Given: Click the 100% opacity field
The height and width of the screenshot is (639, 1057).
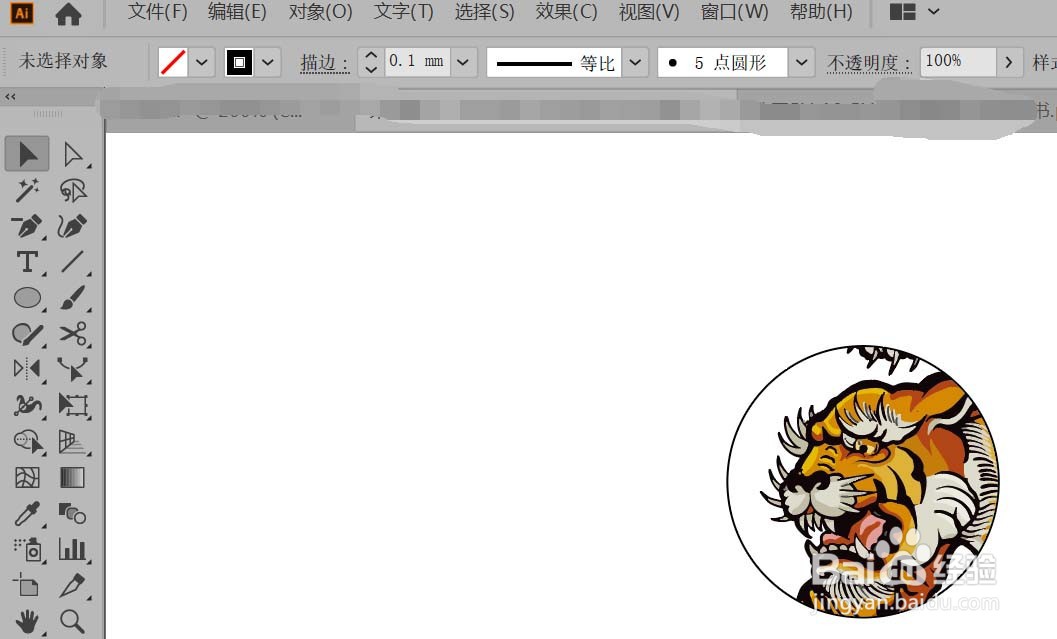Looking at the screenshot, I should point(958,62).
